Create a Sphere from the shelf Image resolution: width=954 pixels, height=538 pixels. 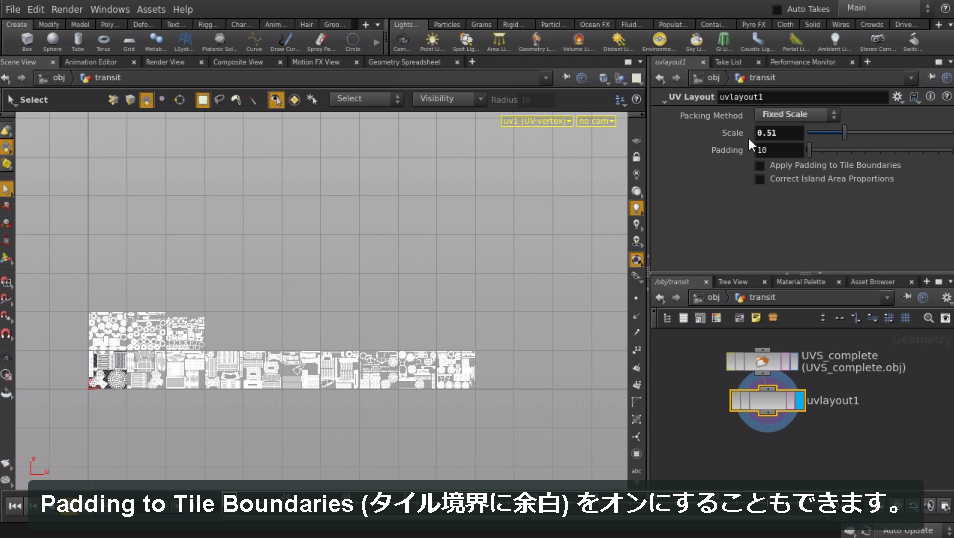tap(52, 42)
